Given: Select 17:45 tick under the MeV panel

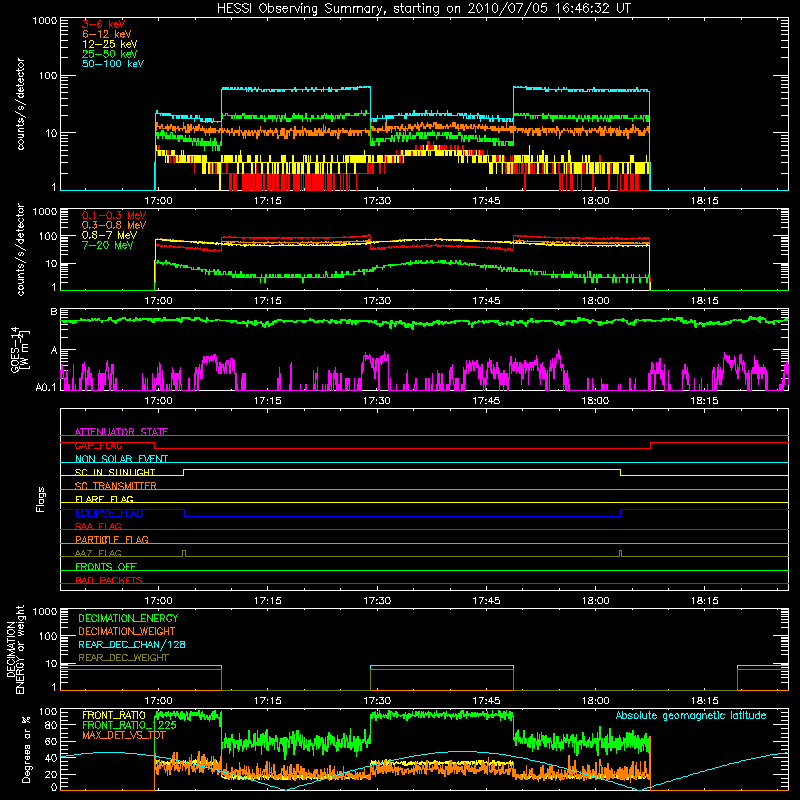Looking at the screenshot, I should pos(486,301).
